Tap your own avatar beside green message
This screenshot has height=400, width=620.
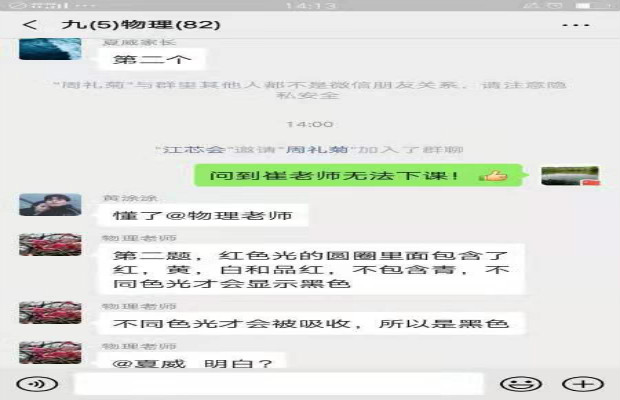[570, 176]
